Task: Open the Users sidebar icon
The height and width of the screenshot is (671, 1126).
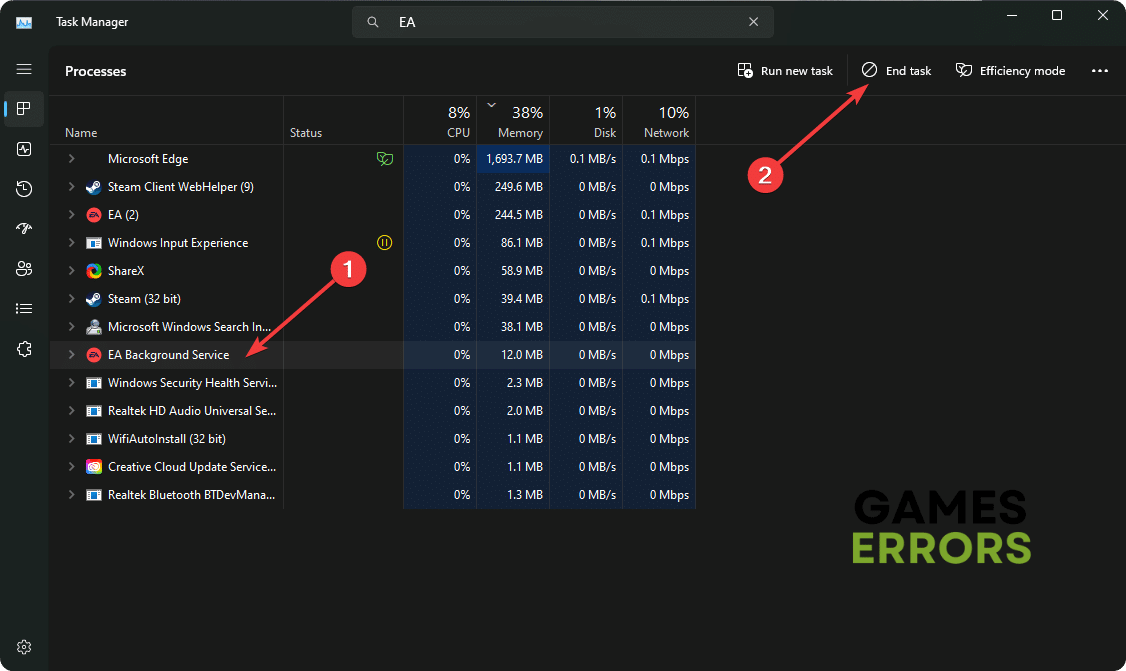Action: pyautogui.click(x=24, y=269)
